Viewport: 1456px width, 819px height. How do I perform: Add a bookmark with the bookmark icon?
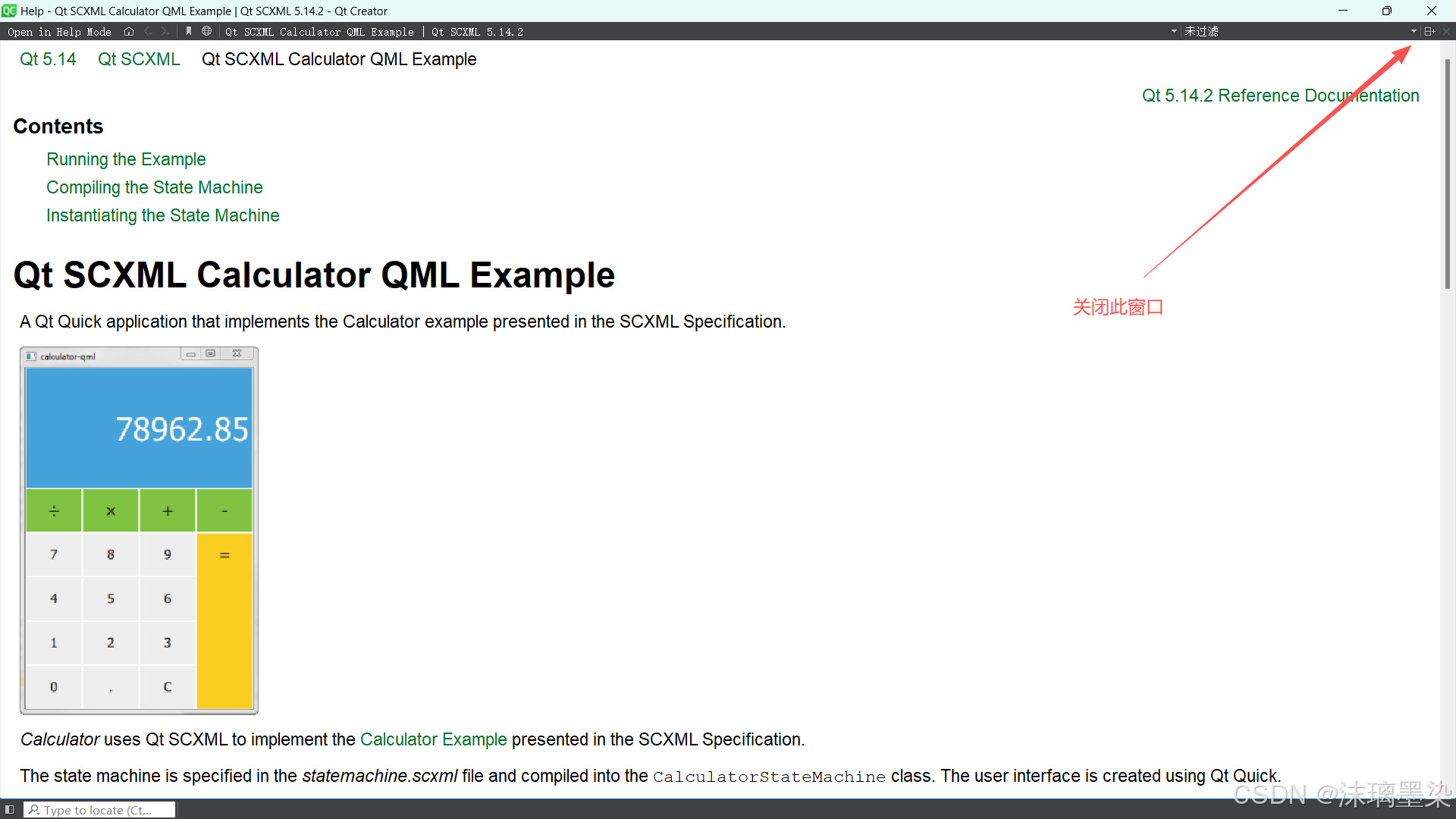coord(189,32)
